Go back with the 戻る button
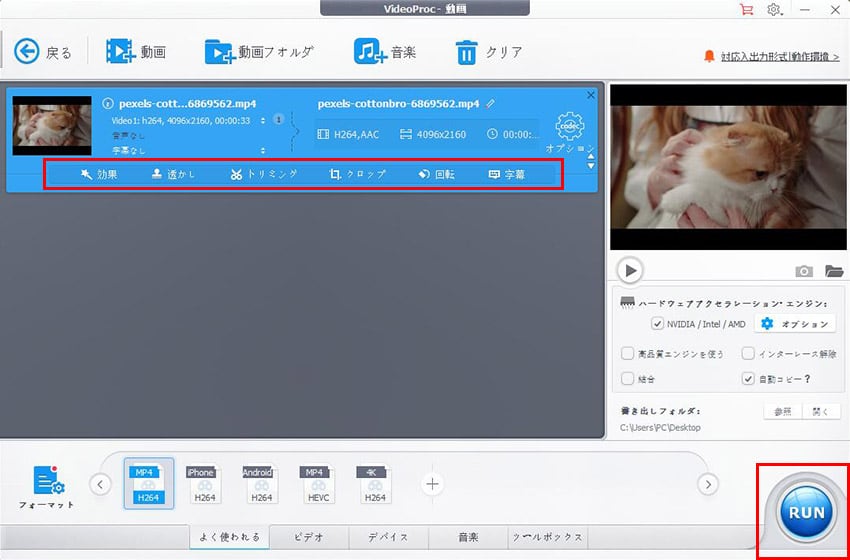Viewport: 850px width, 560px height. [x=43, y=52]
